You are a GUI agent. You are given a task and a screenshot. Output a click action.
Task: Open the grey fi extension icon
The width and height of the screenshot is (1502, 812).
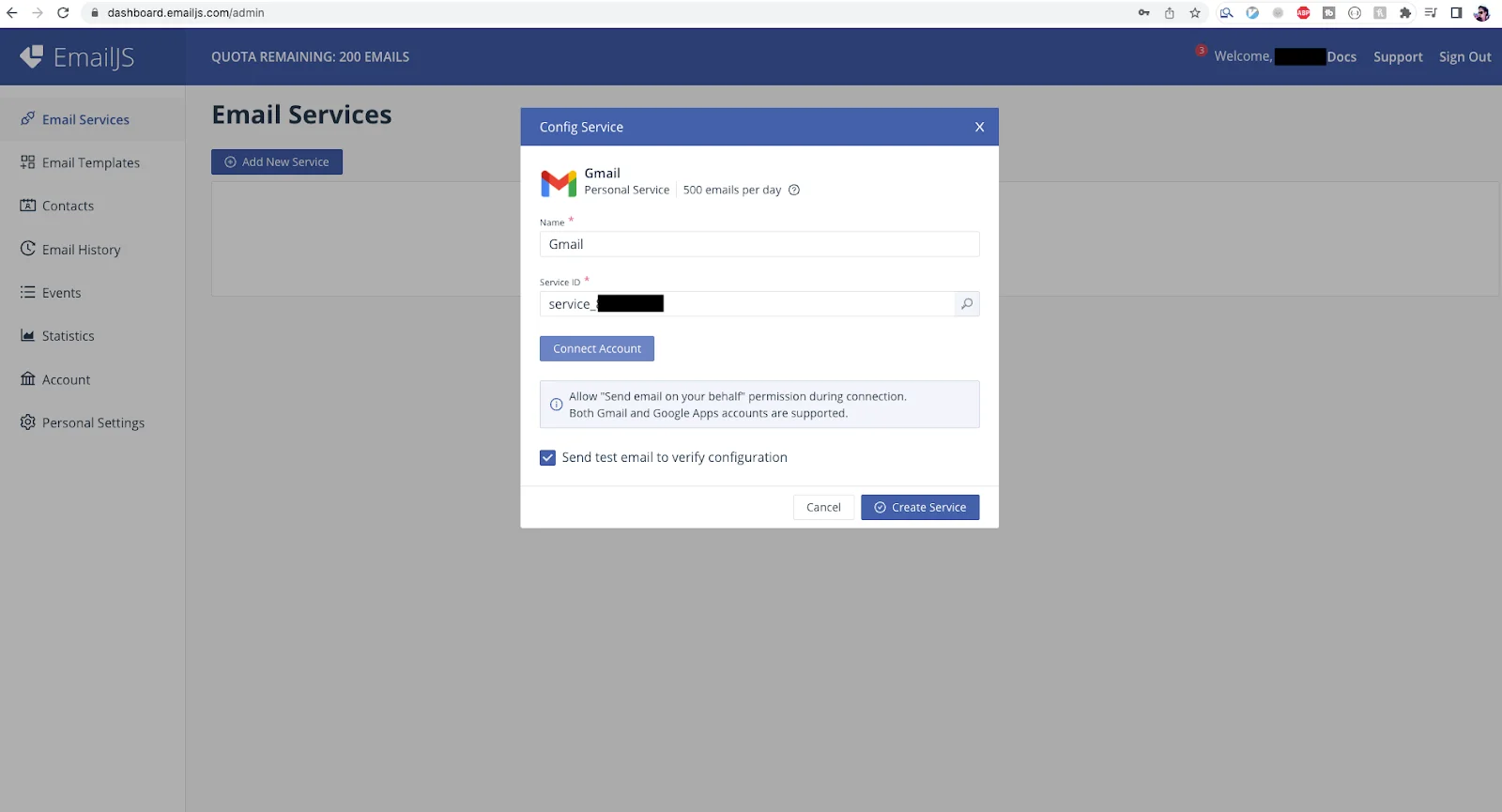[1380, 13]
